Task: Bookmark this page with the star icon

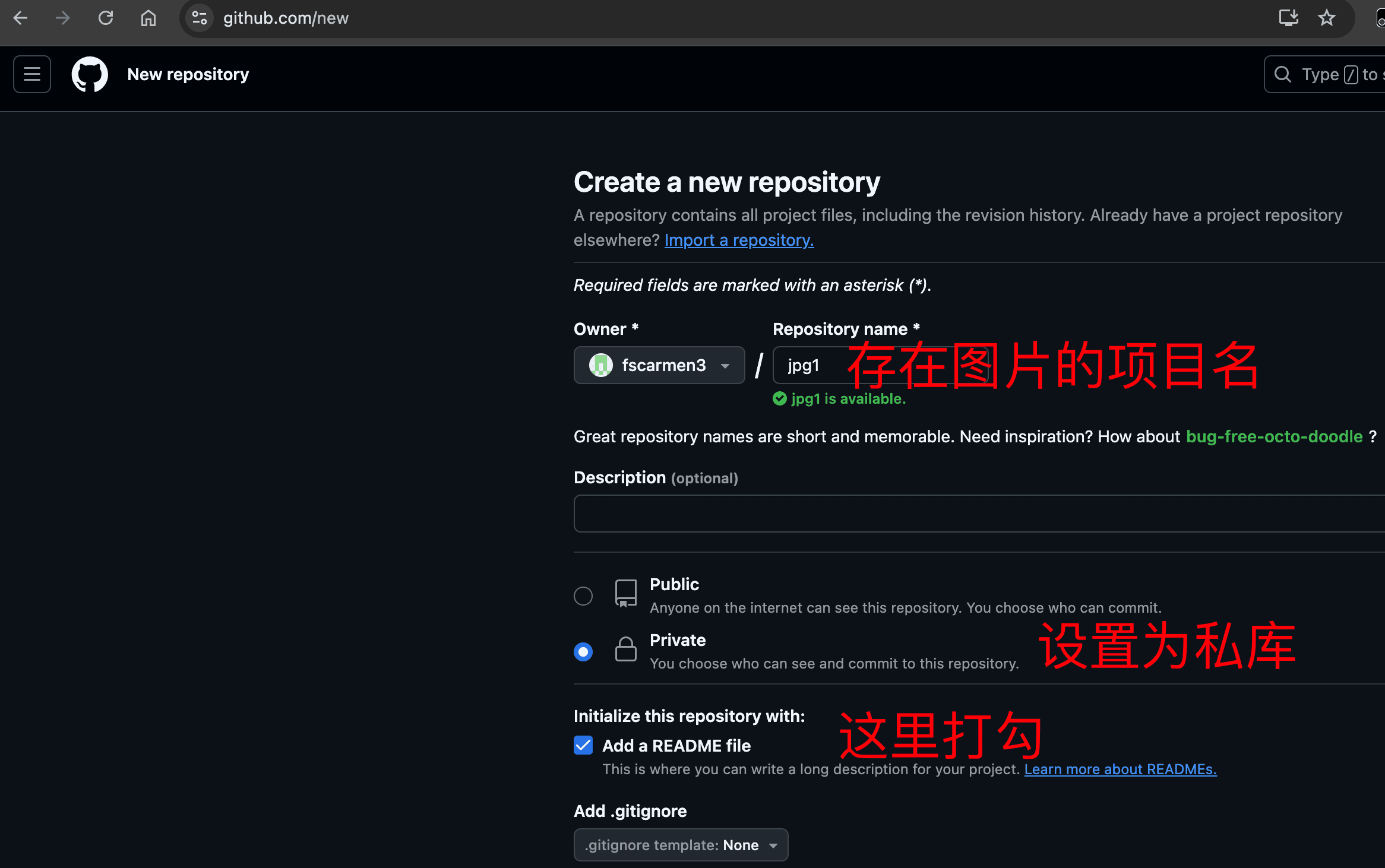Action: point(1327,18)
